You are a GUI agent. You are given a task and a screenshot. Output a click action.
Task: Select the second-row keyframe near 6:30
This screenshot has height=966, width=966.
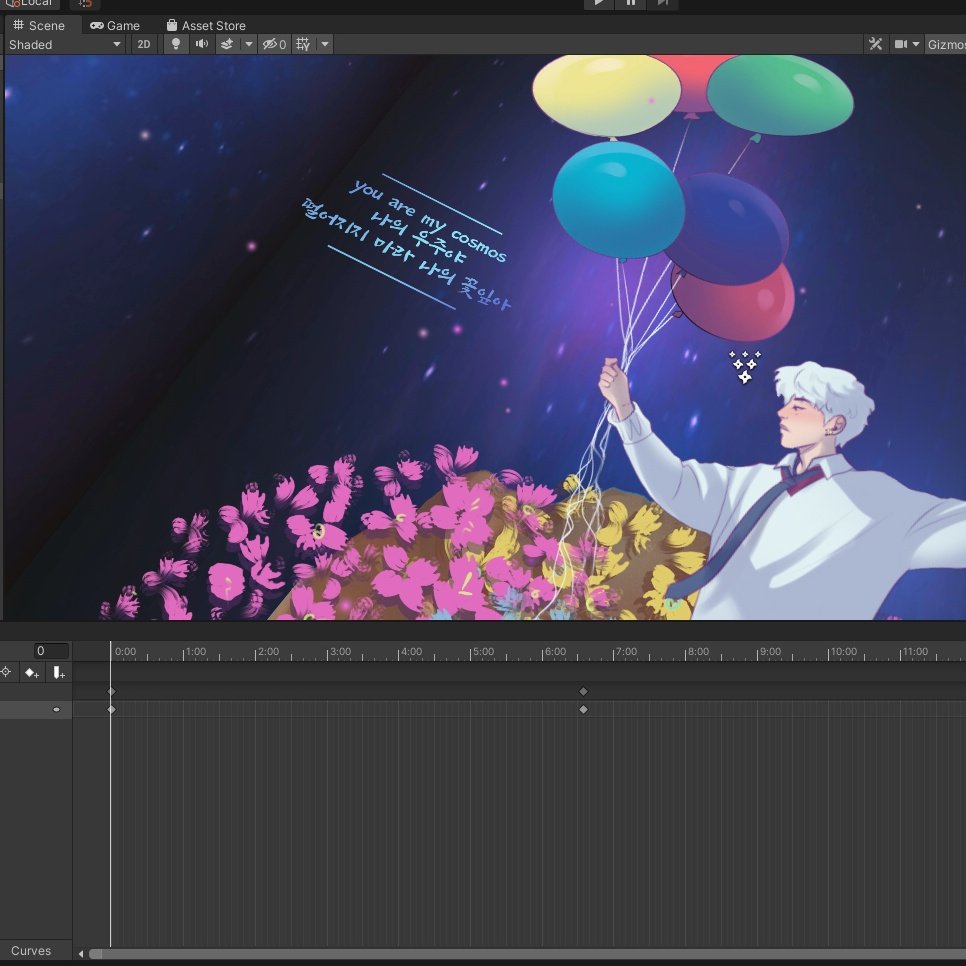point(583,710)
